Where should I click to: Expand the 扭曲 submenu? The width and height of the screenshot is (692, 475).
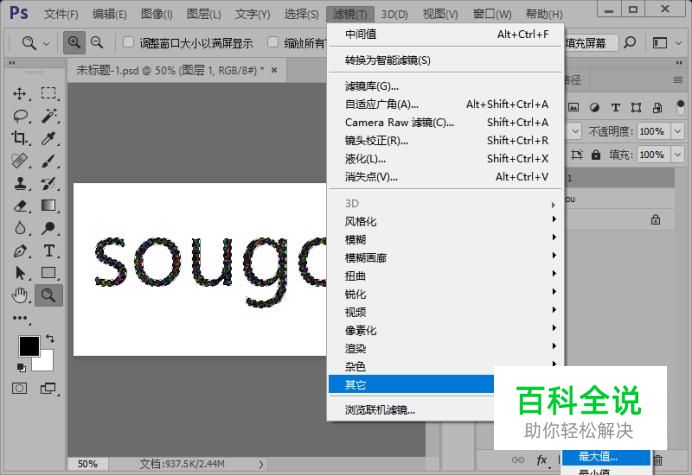tap(445, 276)
